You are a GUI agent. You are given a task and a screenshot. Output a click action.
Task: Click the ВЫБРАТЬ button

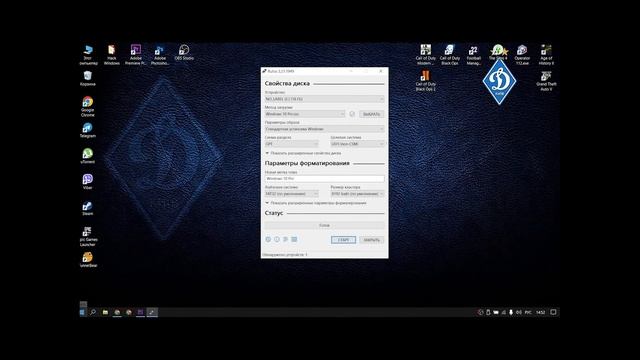tap(371, 114)
